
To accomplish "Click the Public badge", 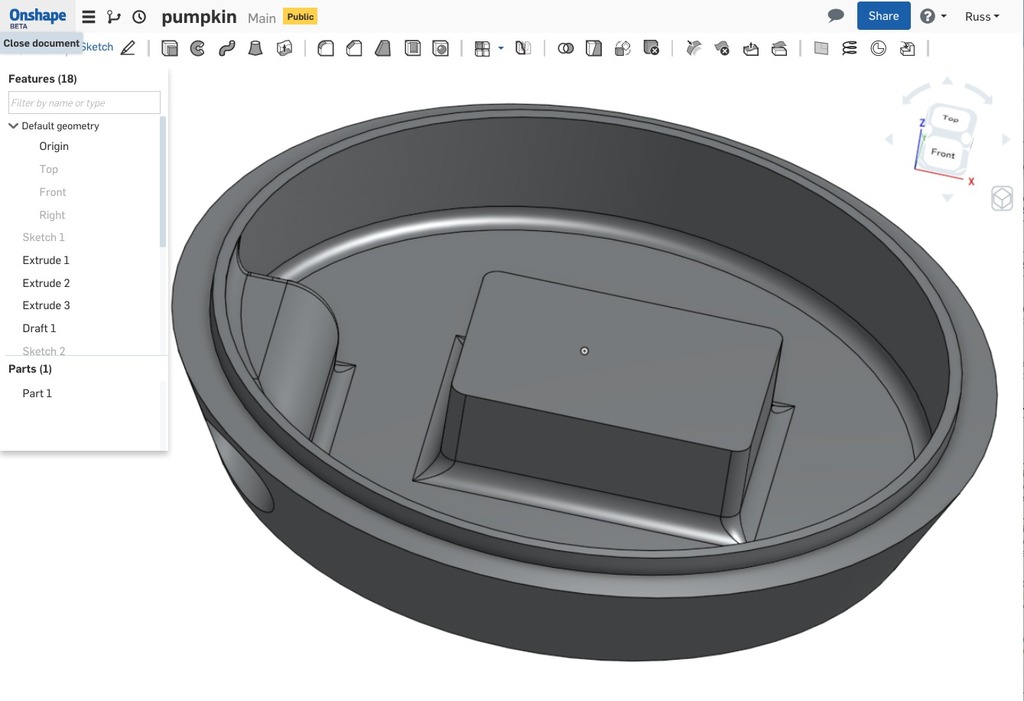I will (x=300, y=17).
